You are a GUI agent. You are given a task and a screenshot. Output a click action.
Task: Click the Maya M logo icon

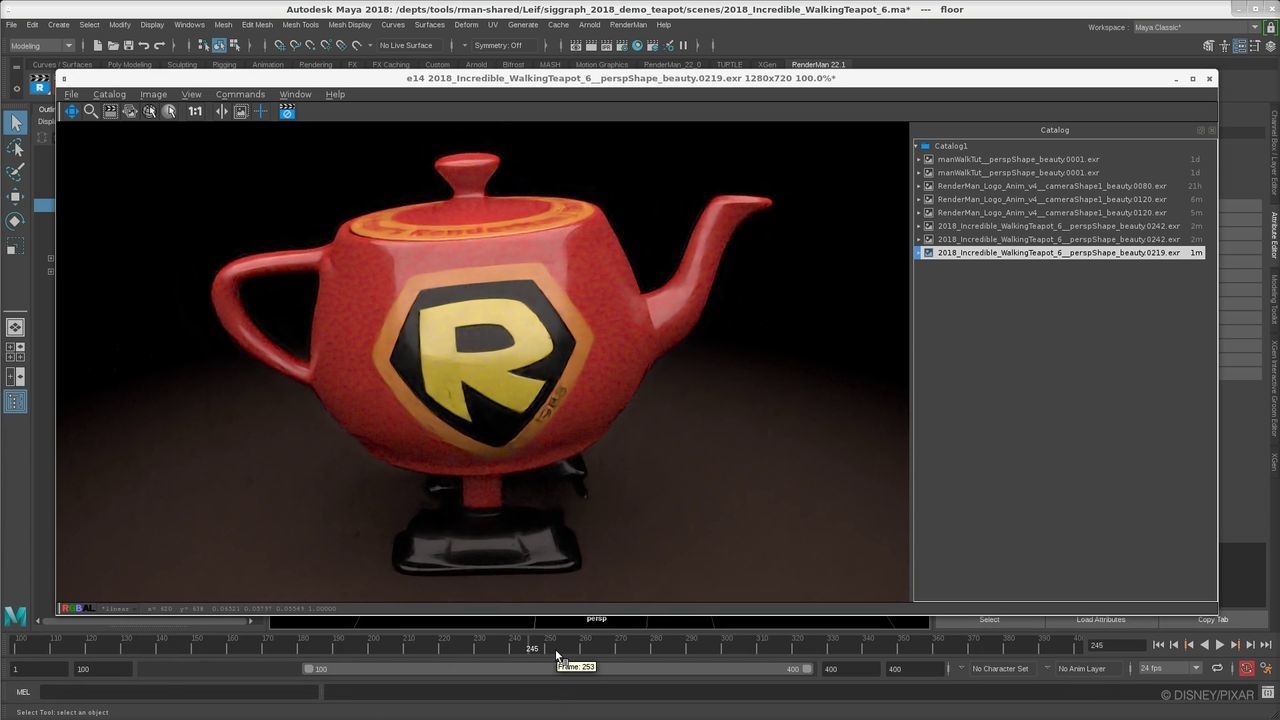point(15,616)
